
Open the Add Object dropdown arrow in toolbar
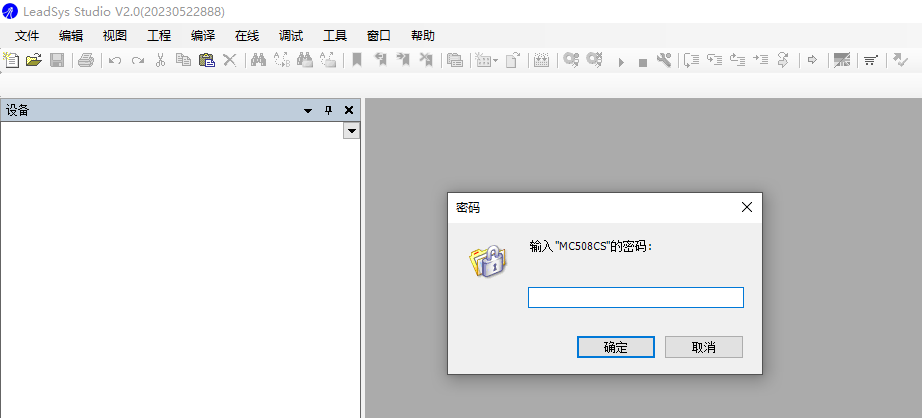pyautogui.click(x=496, y=61)
